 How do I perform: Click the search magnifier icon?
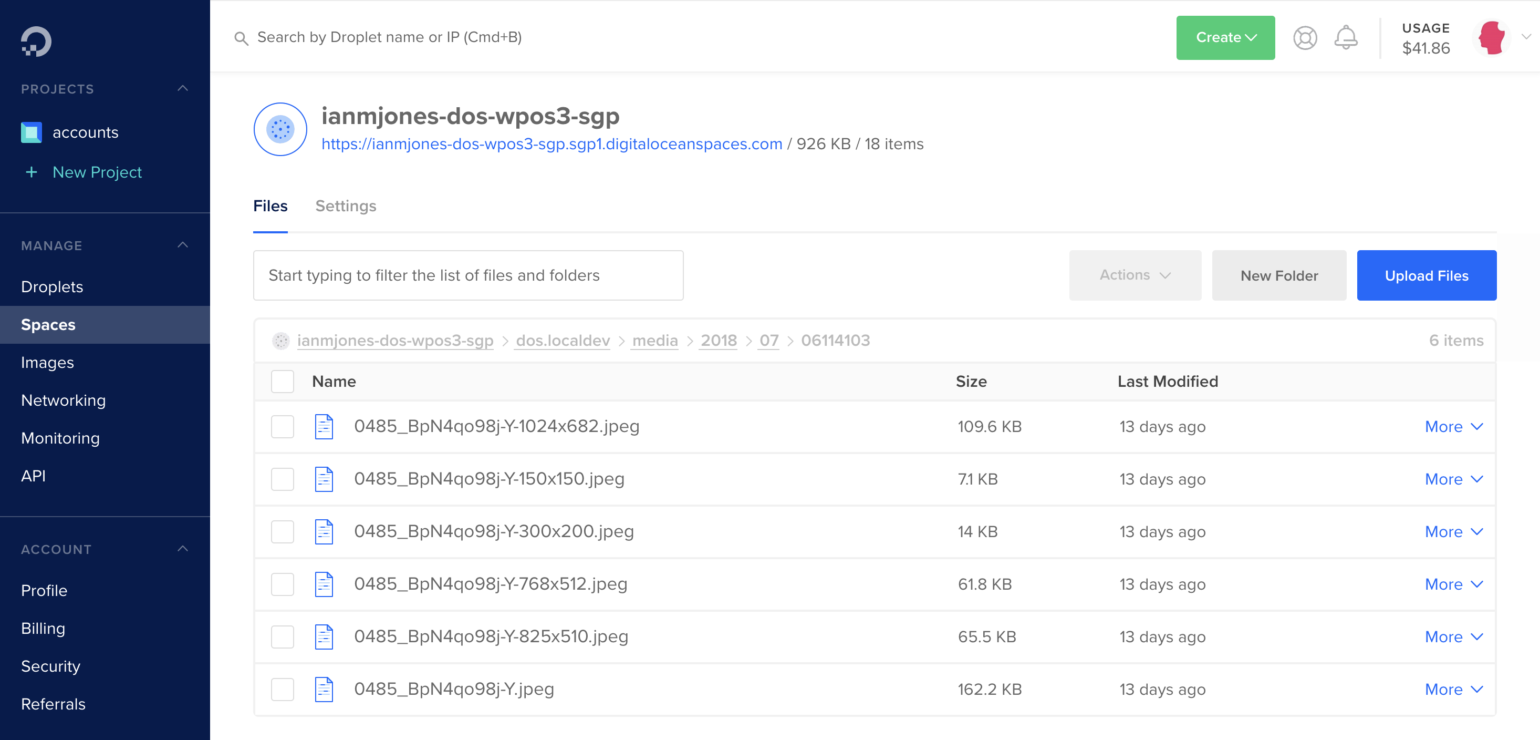click(x=241, y=38)
